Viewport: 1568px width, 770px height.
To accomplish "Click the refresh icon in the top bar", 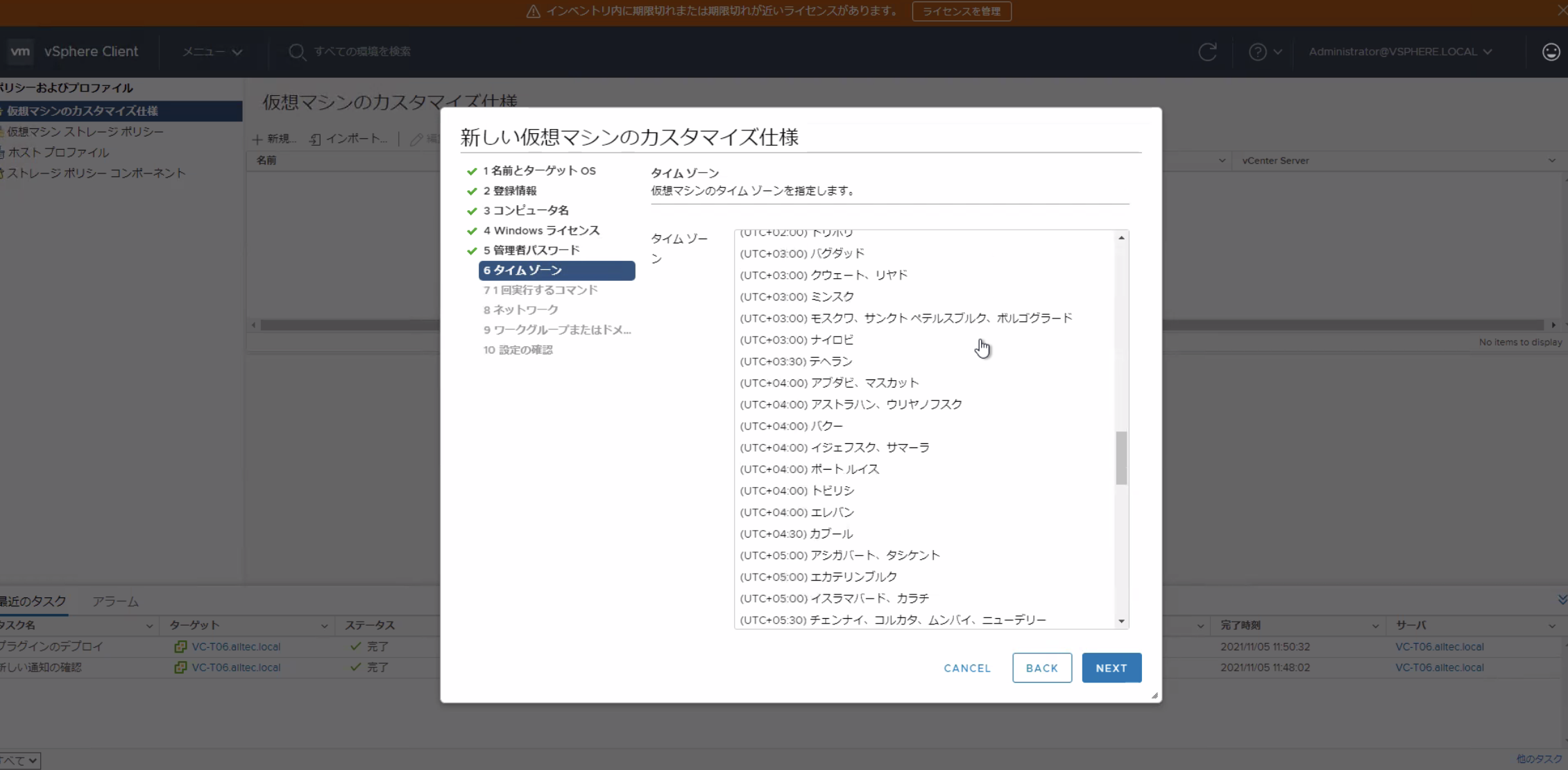I will click(x=1207, y=51).
